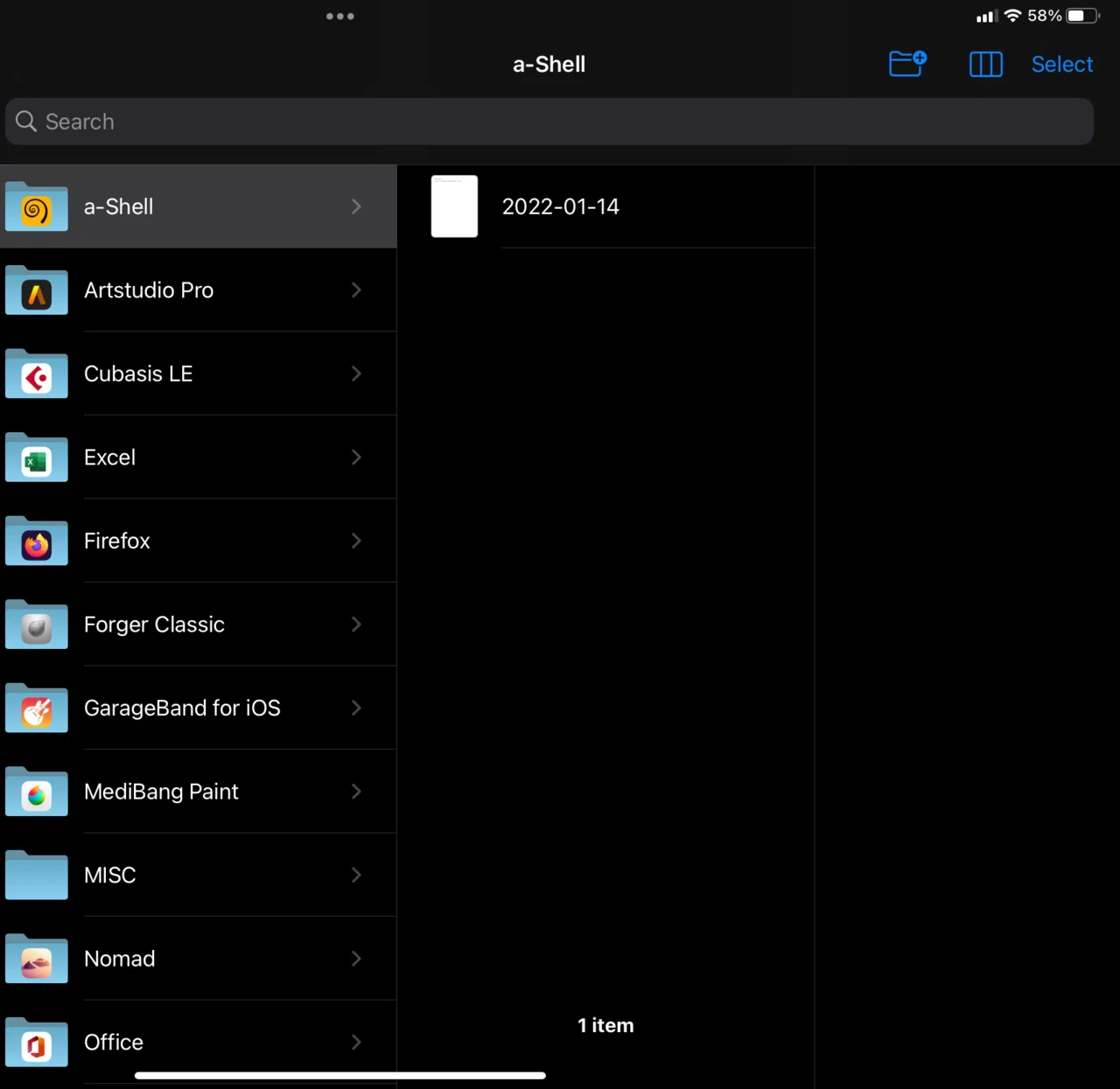
Task: Expand the Office row chevron
Action: [356, 1042]
